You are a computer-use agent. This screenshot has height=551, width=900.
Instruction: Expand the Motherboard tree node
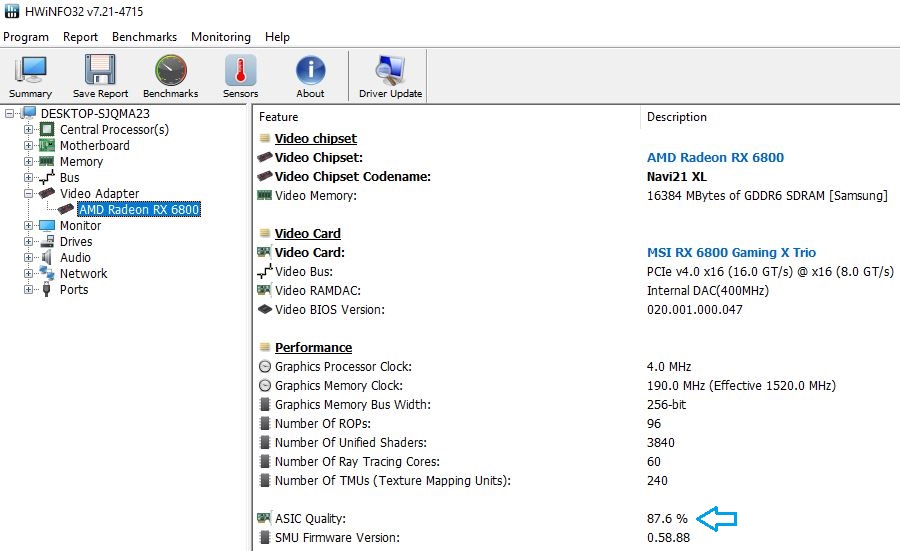[x=28, y=146]
